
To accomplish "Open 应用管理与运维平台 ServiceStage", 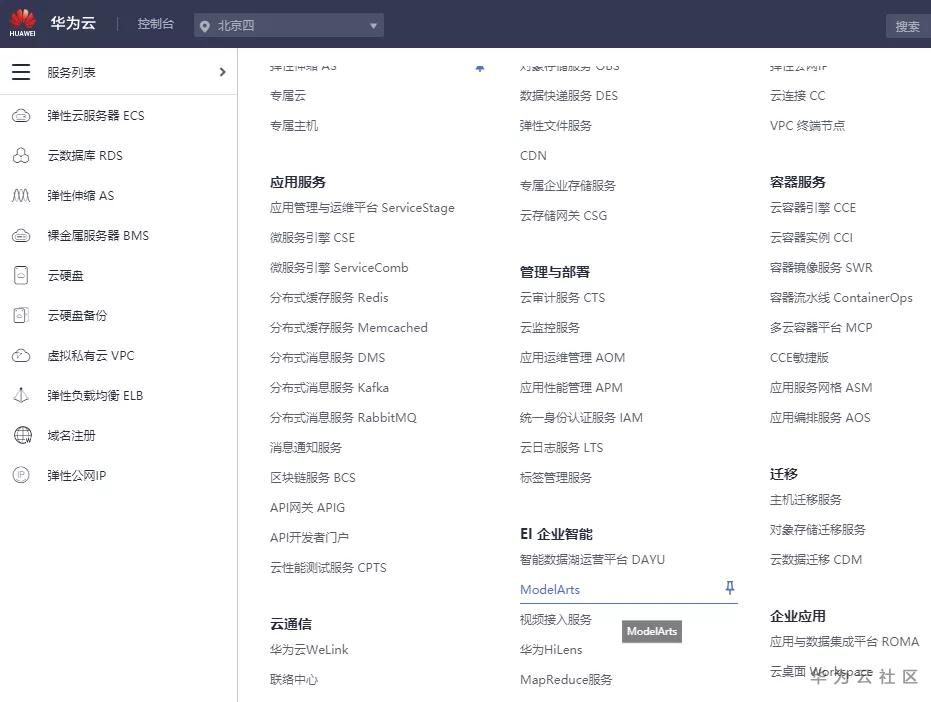I will pyautogui.click(x=362, y=208).
